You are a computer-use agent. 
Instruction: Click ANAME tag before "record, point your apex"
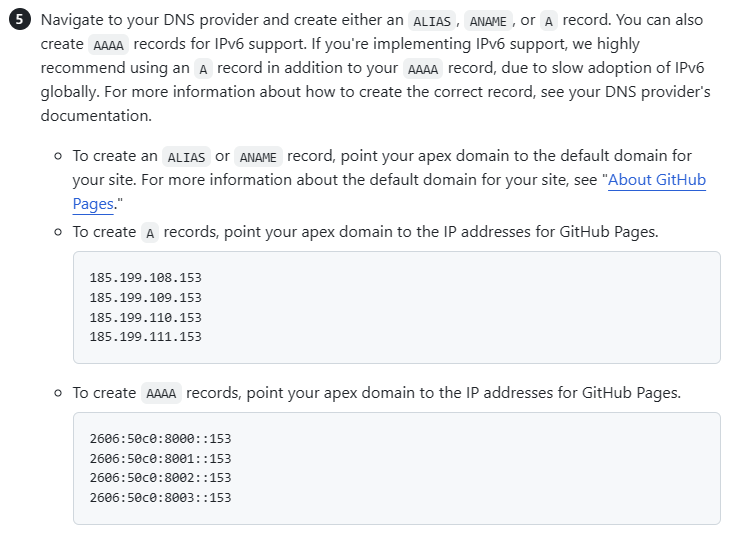(258, 157)
